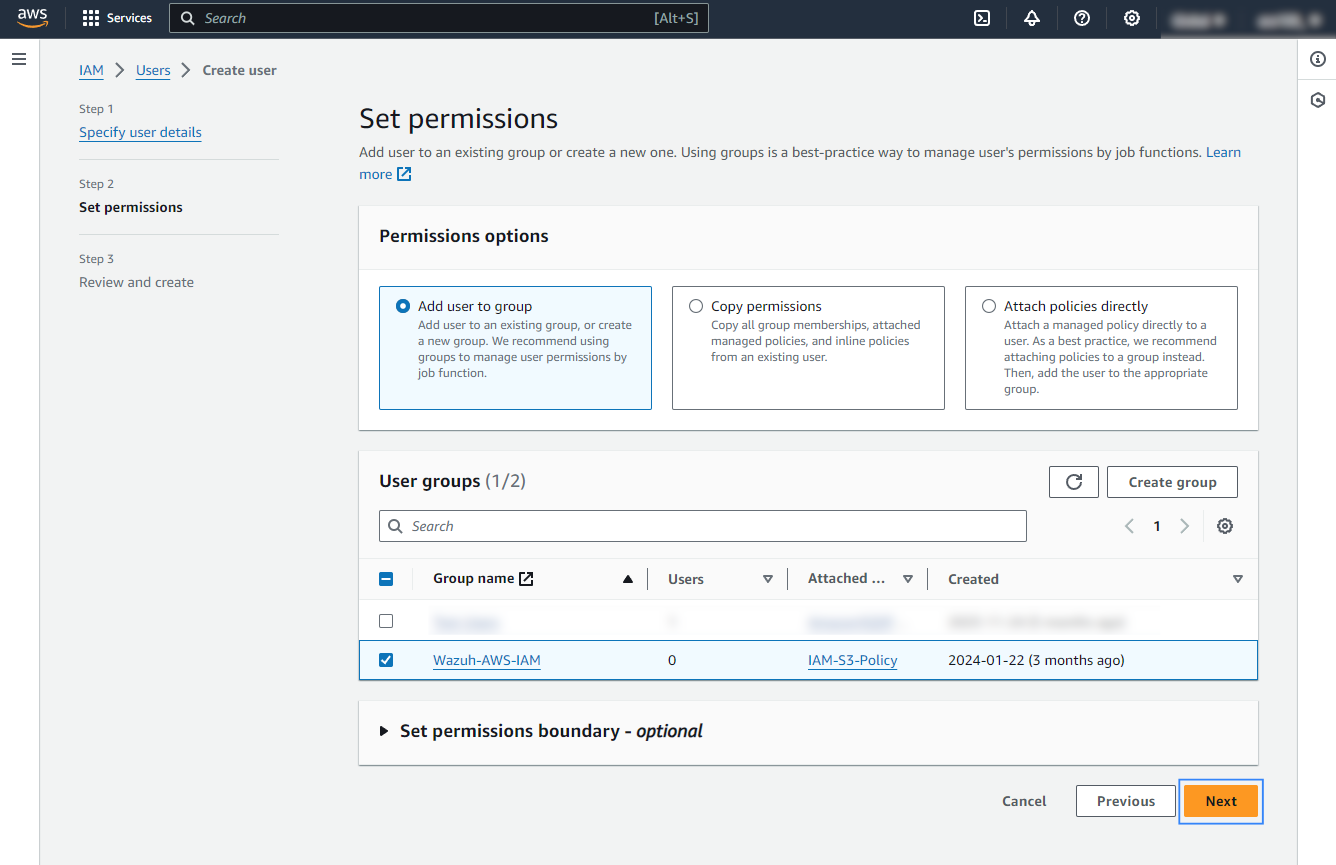
Task: Sort by the Created column arrow
Action: tap(1238, 579)
